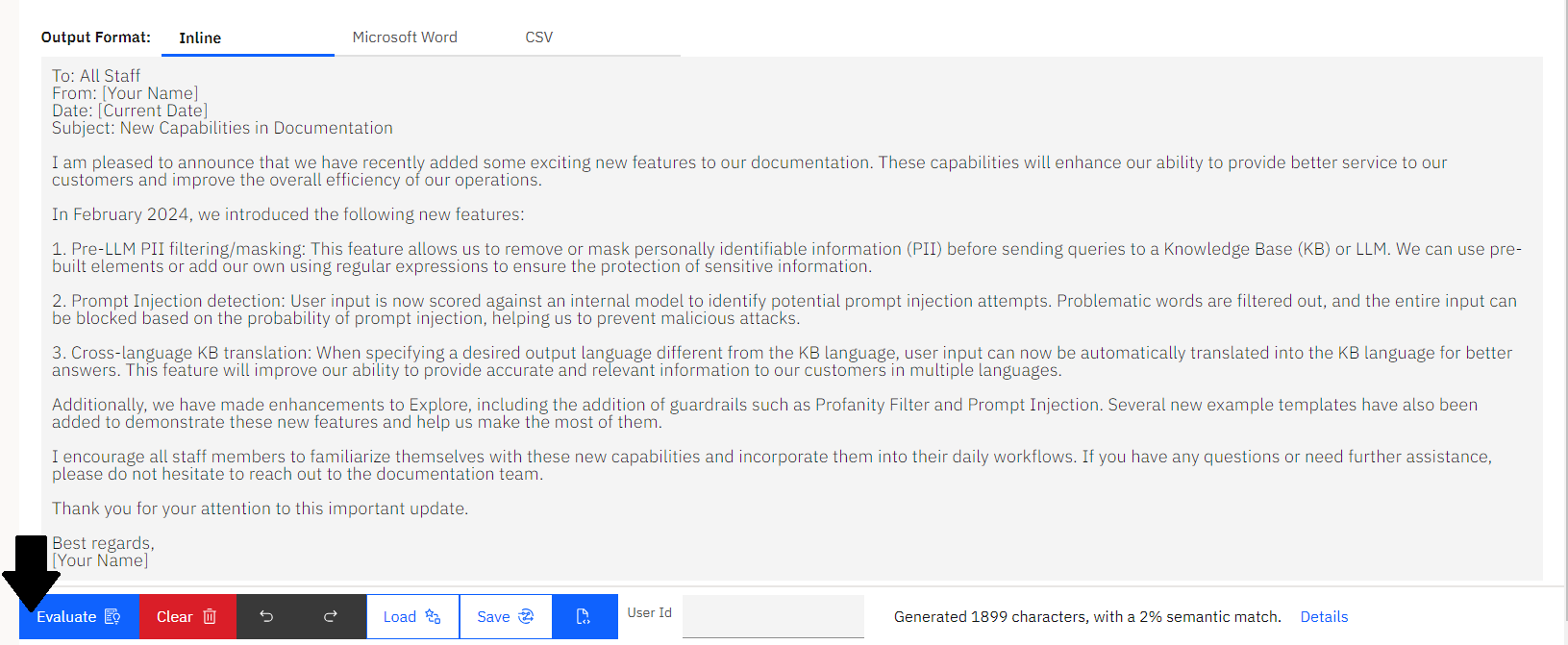Open the Details link
This screenshot has height=645, width=1568.
[1324, 617]
